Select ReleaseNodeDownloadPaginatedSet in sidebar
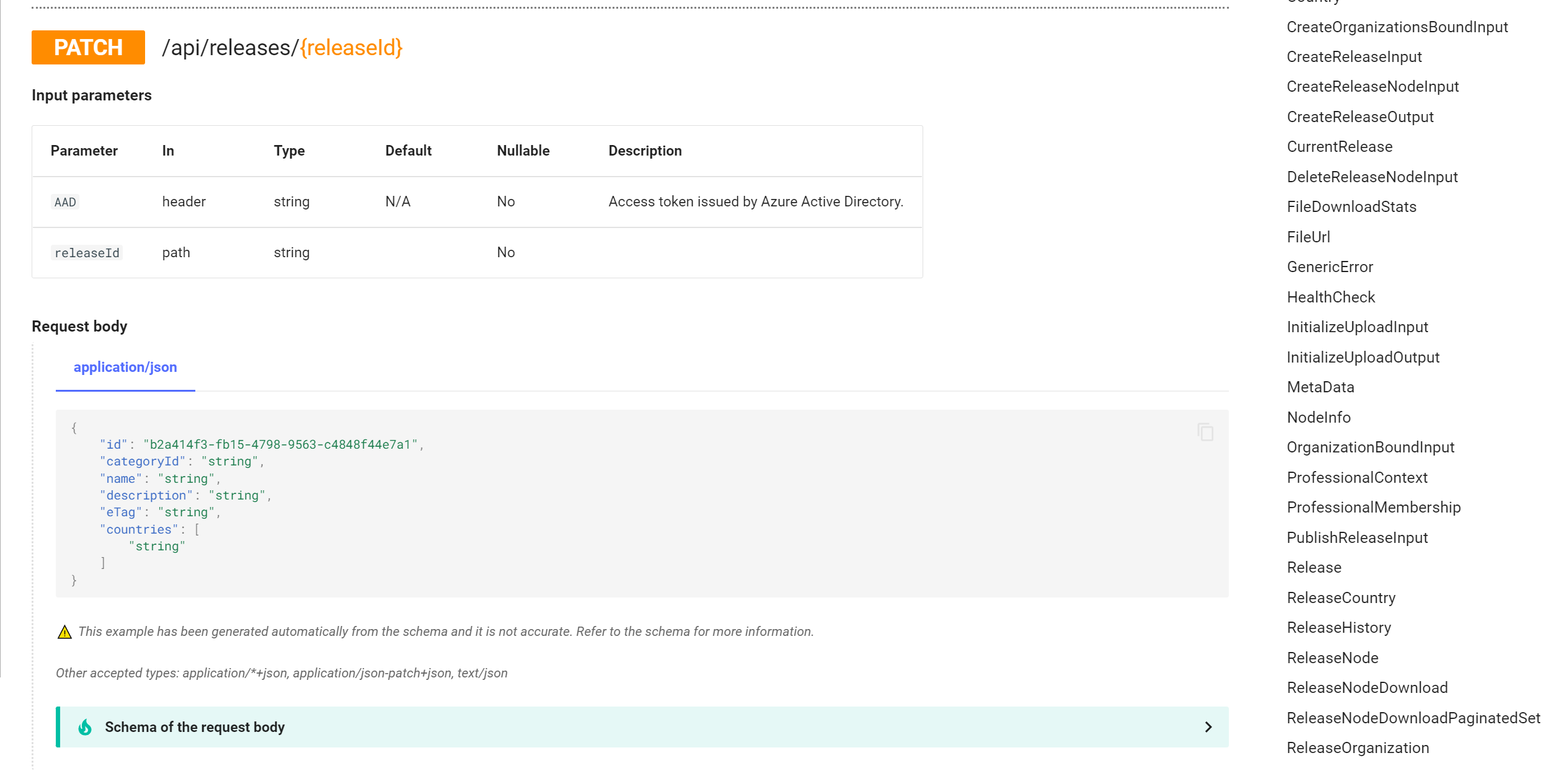The height and width of the screenshot is (771, 1568). (1413, 717)
